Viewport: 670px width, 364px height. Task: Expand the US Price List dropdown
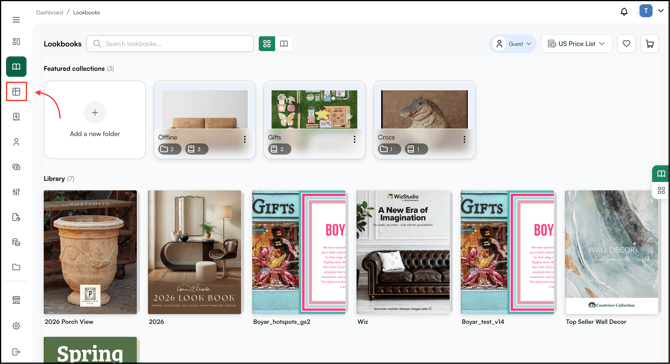click(x=576, y=44)
